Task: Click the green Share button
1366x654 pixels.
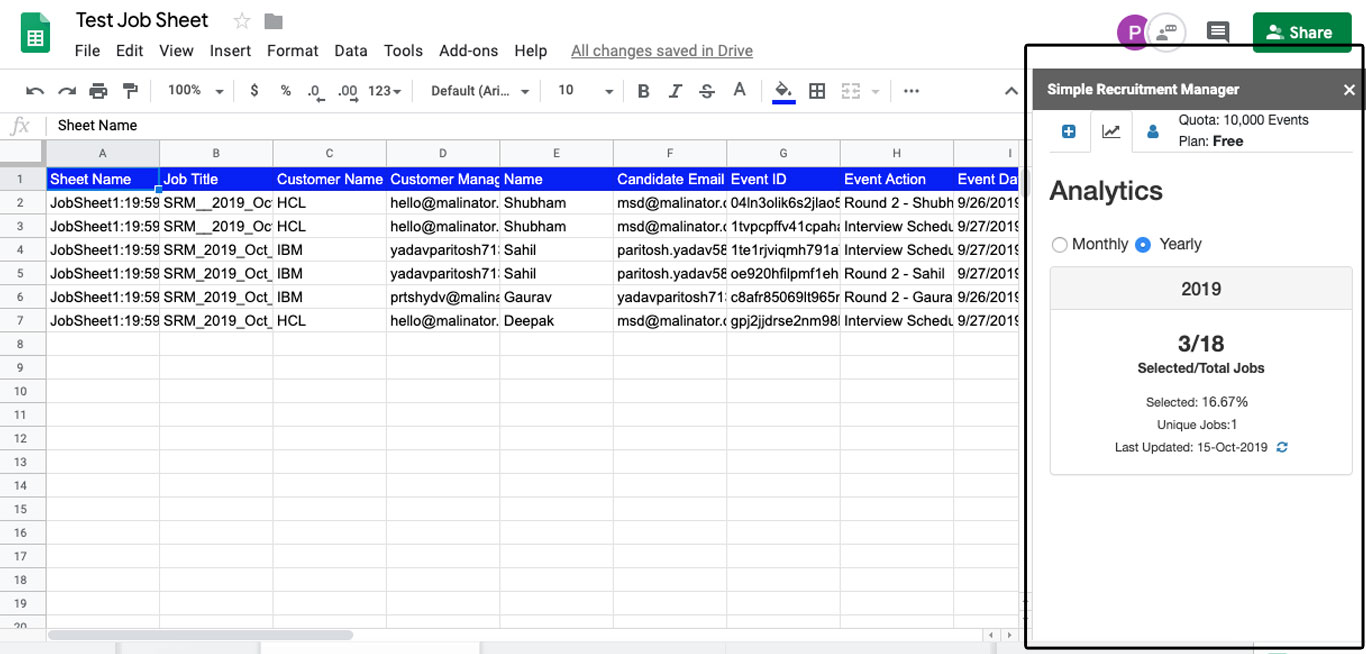Action: point(1302,32)
